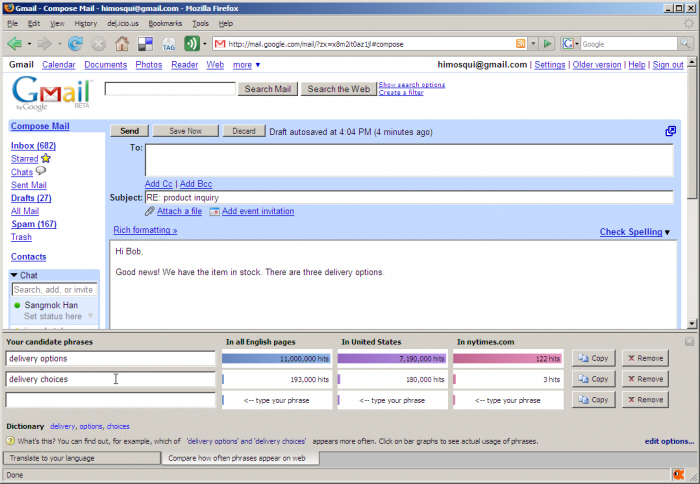Click the Stop loading icon
This screenshot has height=484, width=700.
point(98,44)
